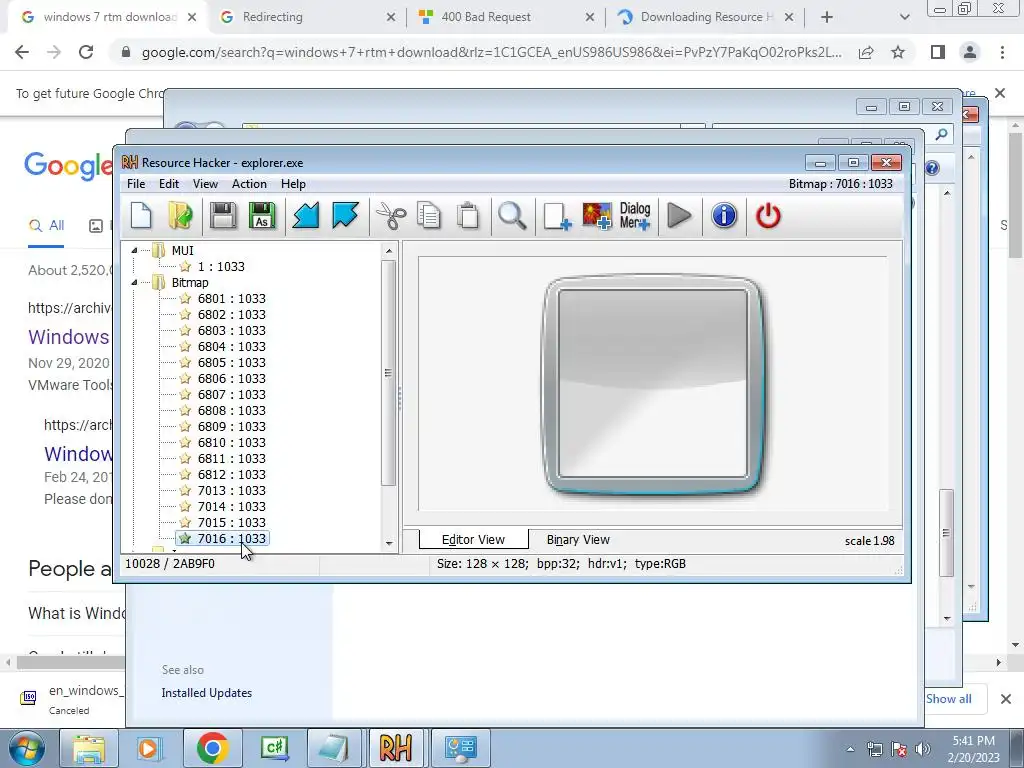Click the Export resource arrow pointing down-right
Viewport: 1024px width, 768px height.
(x=345, y=216)
